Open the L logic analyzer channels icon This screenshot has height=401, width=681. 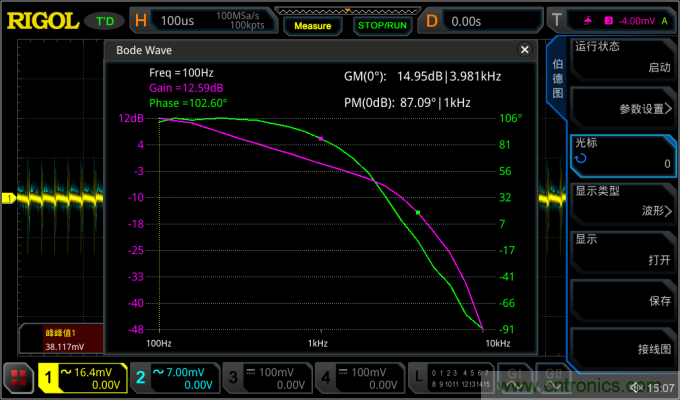point(421,379)
